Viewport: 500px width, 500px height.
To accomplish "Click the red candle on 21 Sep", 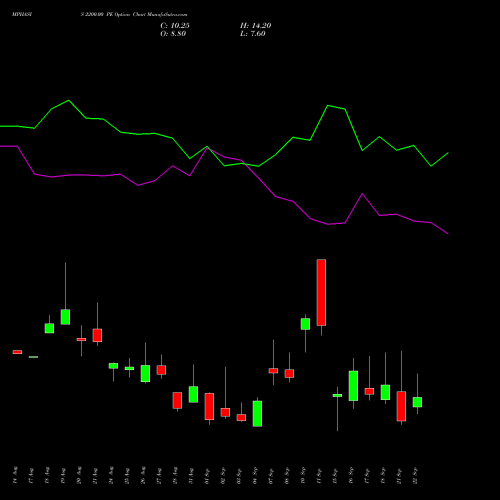I will click(x=401, y=406).
